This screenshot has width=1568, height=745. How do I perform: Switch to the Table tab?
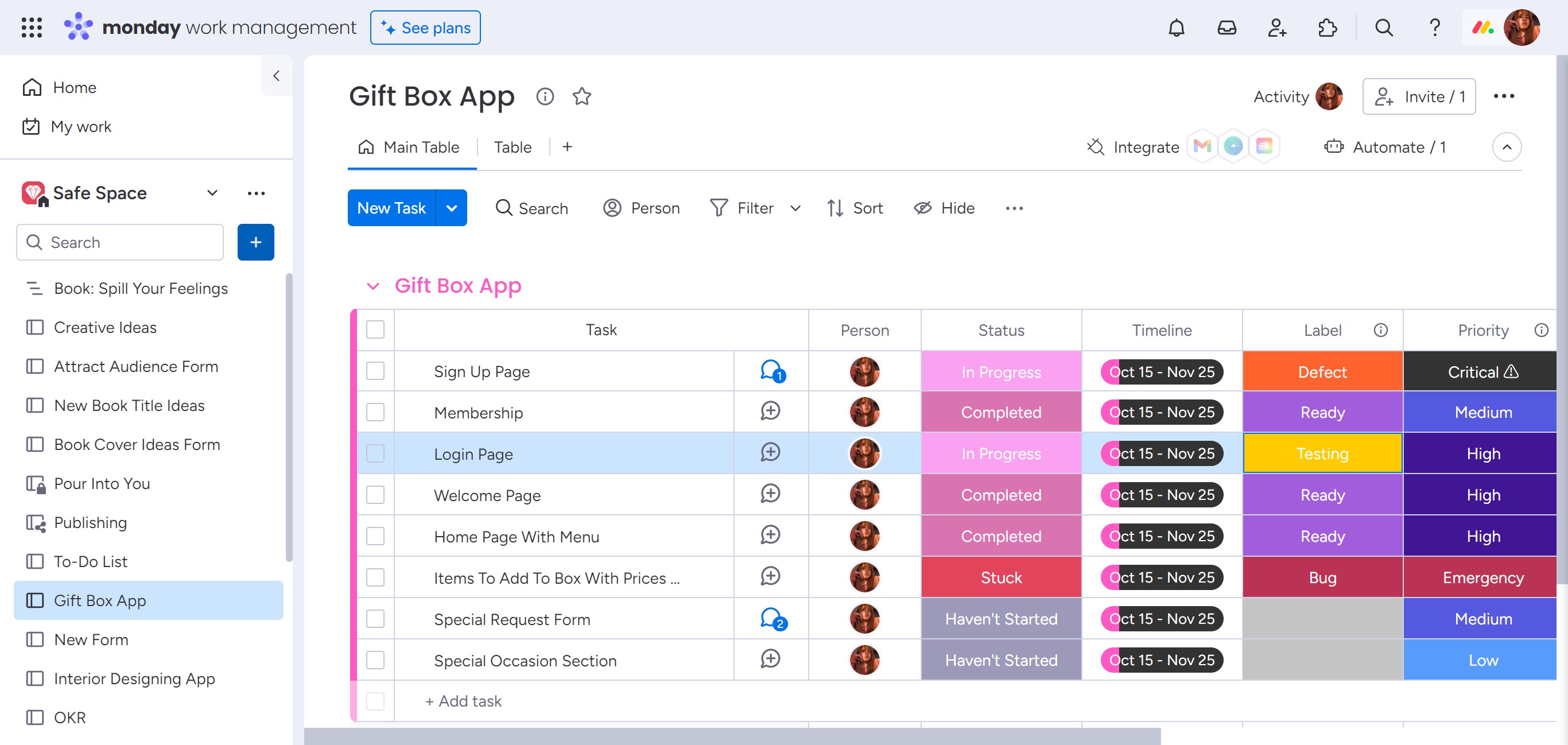512,148
